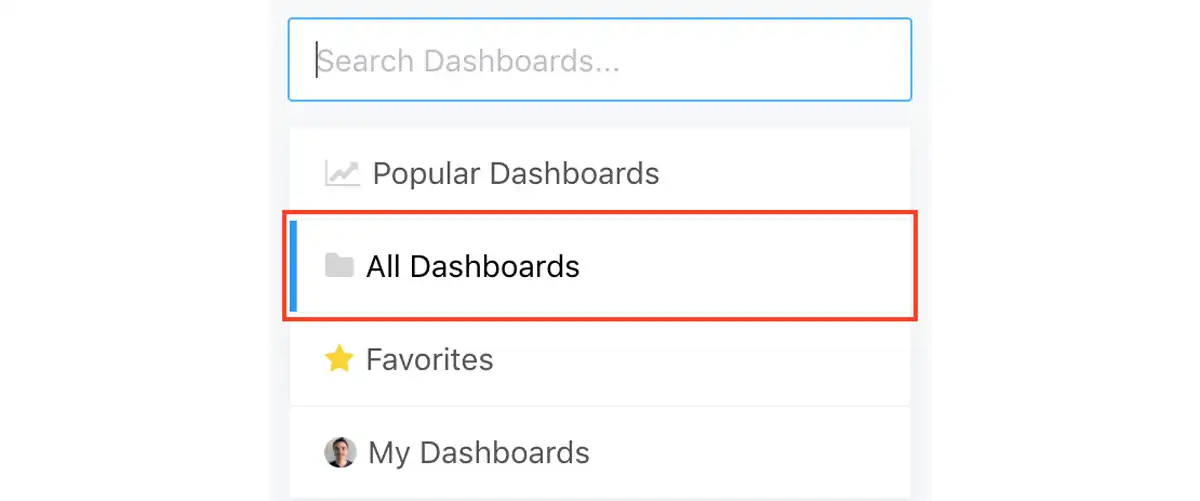Click blank area right of My Dashboards row
1200x501 pixels.
pos(750,452)
